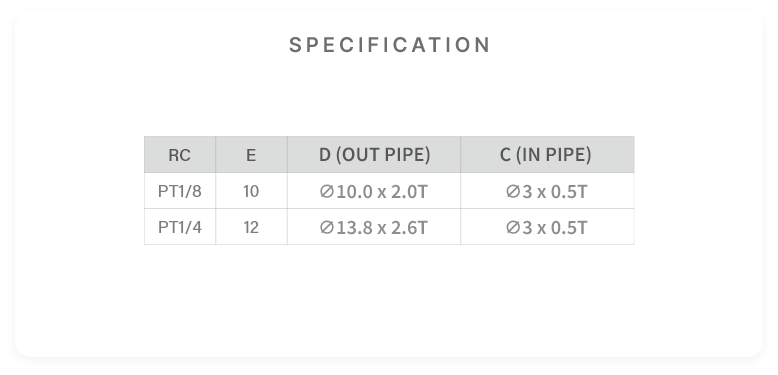Click the C (IN PIPE) header
The width and height of the screenshot is (778, 375).
pyautogui.click(x=547, y=155)
